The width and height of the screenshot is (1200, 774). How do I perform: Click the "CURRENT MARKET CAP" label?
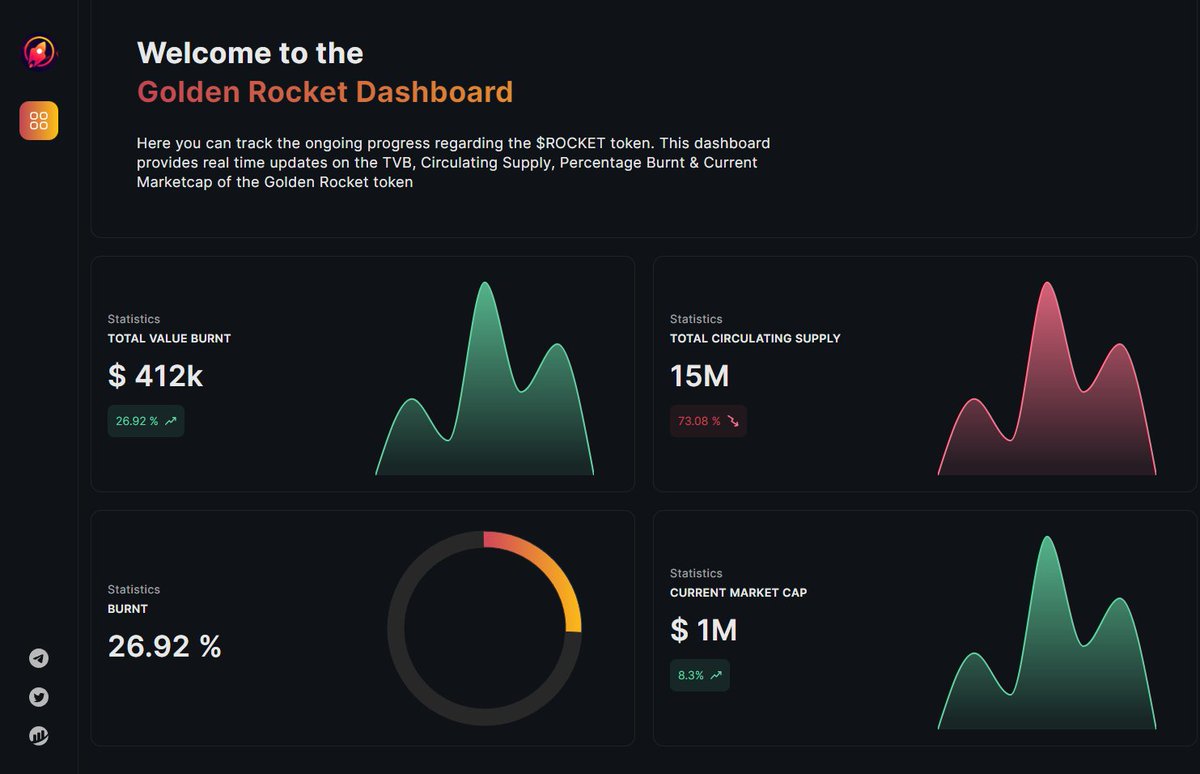pyautogui.click(x=739, y=592)
